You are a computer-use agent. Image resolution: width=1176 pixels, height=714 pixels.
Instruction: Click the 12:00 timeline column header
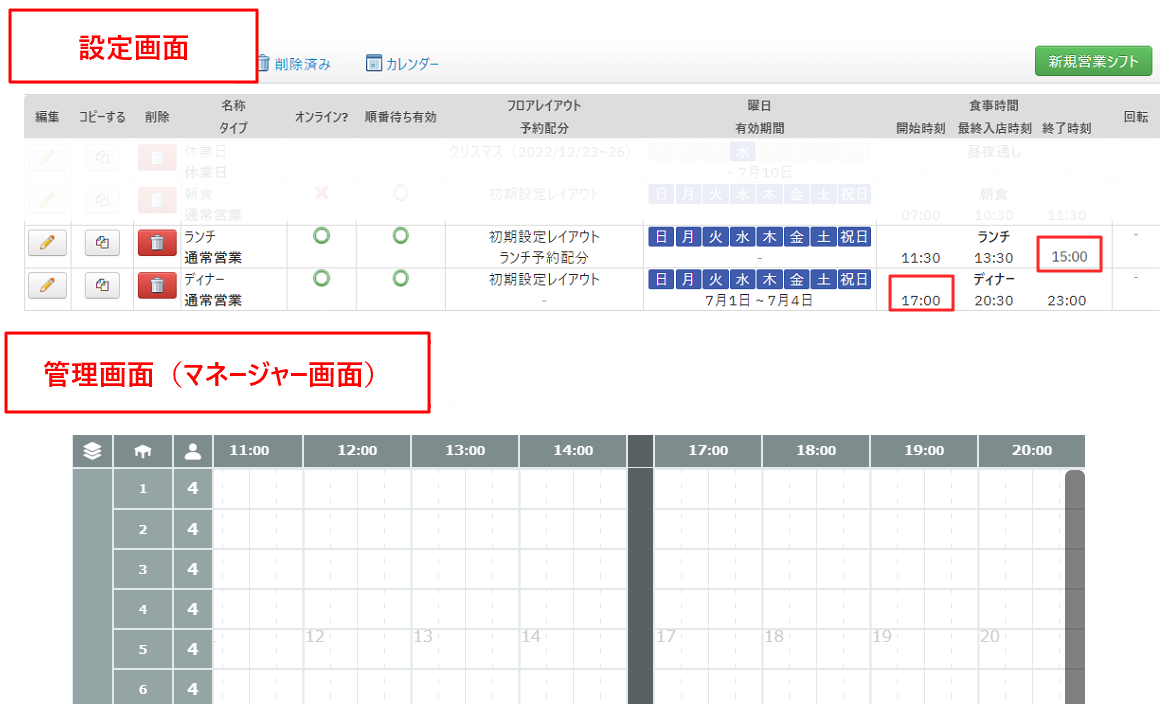pos(357,451)
